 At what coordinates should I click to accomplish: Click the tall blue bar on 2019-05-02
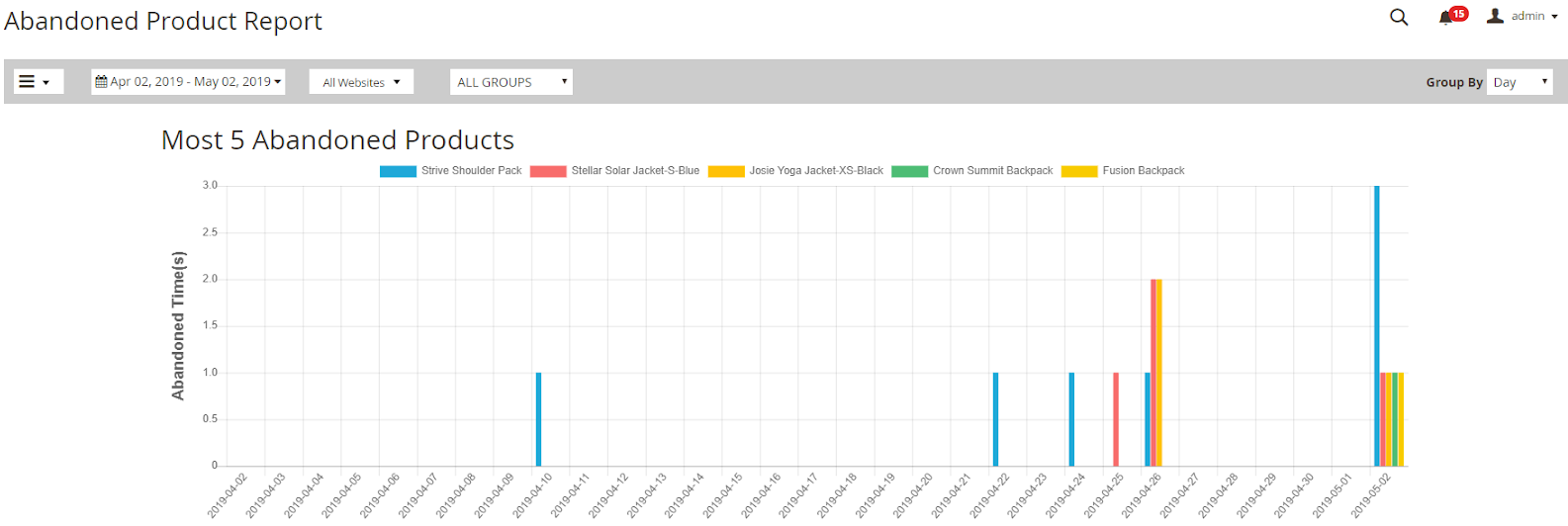click(1376, 326)
